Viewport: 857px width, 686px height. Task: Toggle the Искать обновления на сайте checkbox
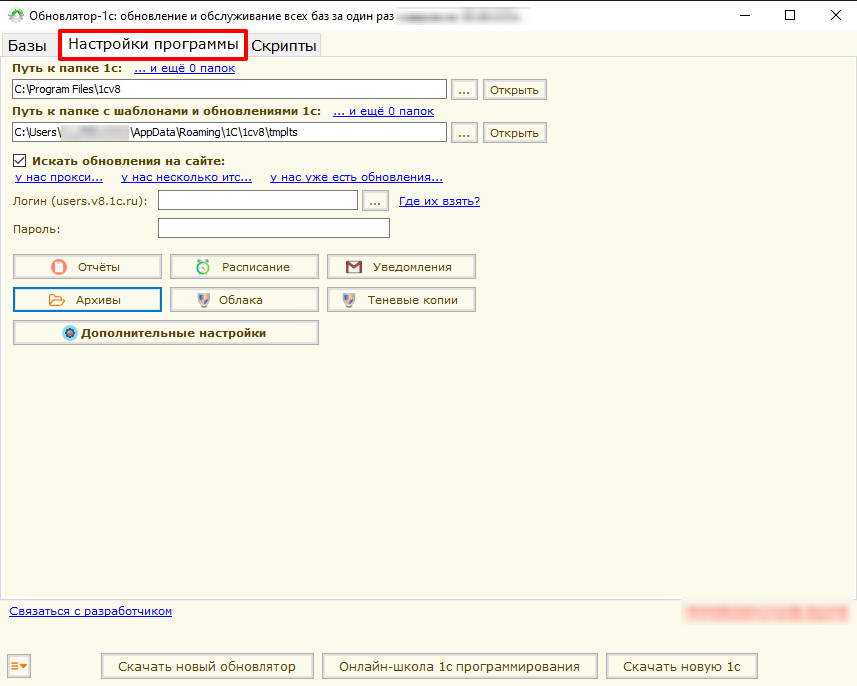20,161
